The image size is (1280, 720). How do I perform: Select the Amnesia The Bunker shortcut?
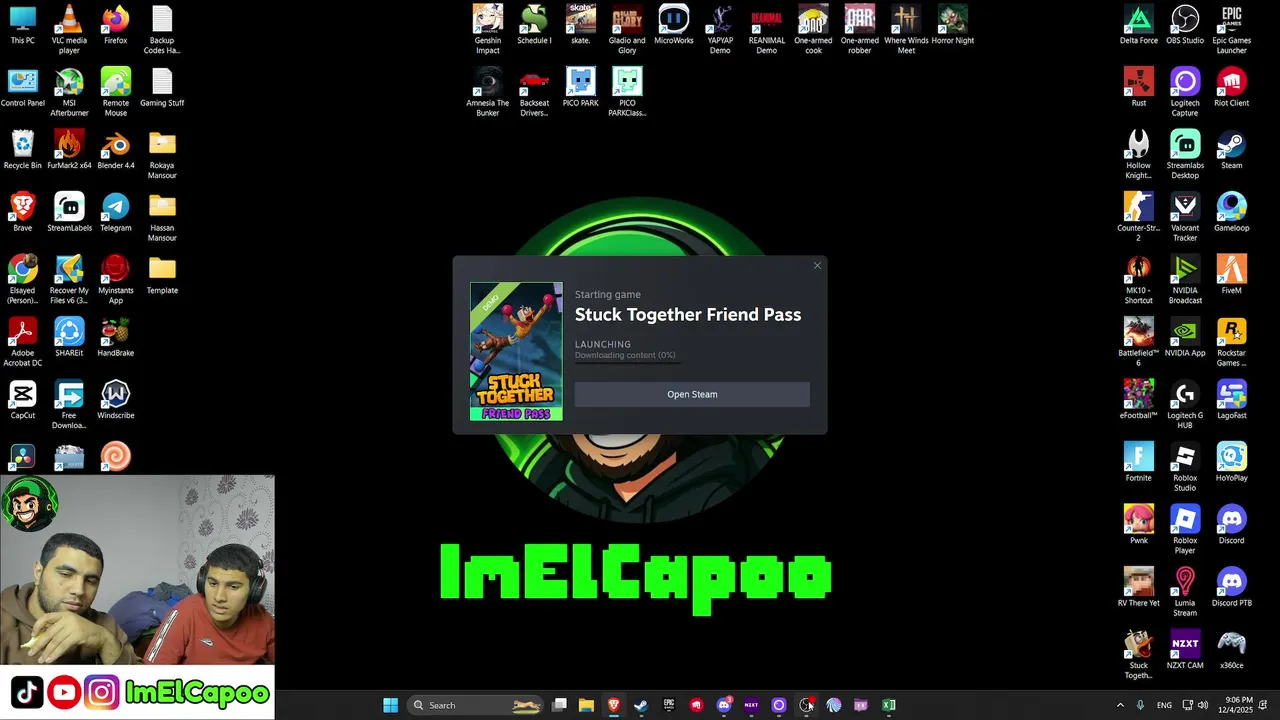[x=488, y=92]
